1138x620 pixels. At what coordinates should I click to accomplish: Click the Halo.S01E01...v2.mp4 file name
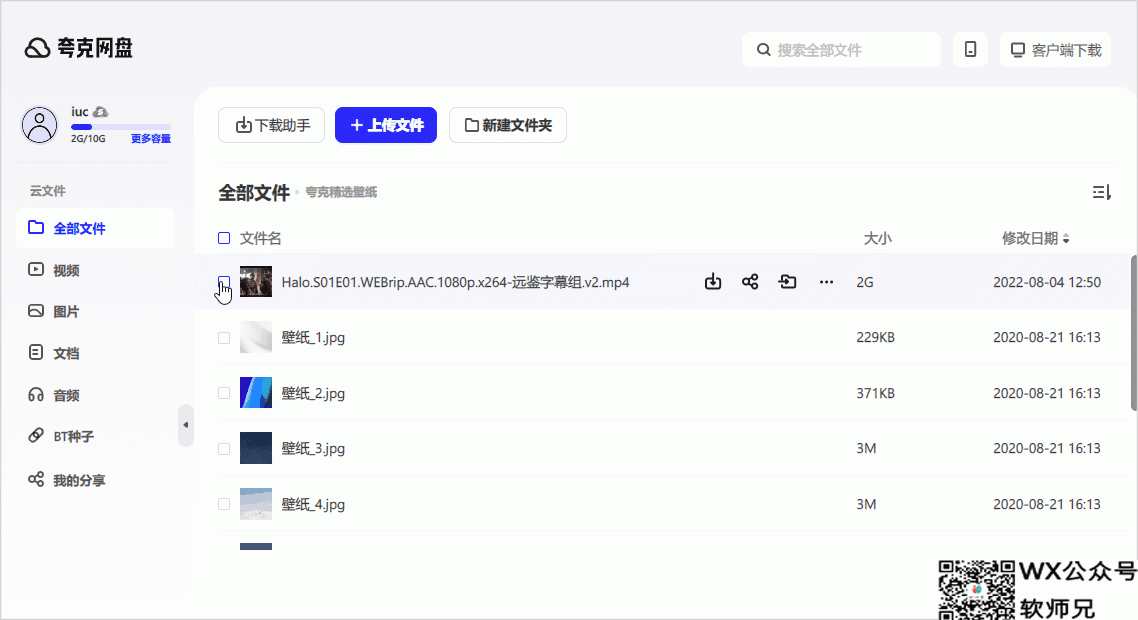pos(455,282)
